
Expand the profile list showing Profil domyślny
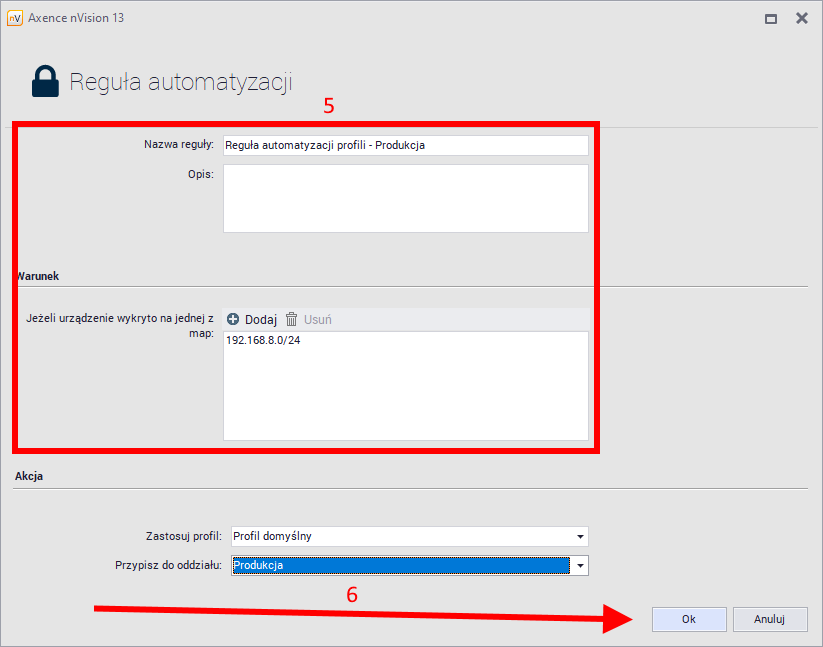[579, 536]
